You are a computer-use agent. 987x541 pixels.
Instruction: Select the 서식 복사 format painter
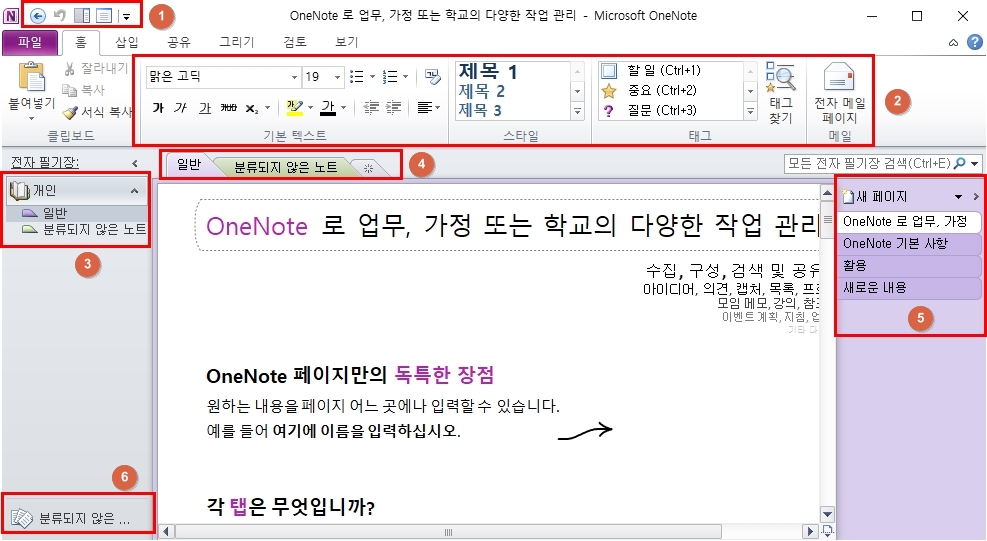coord(98,112)
